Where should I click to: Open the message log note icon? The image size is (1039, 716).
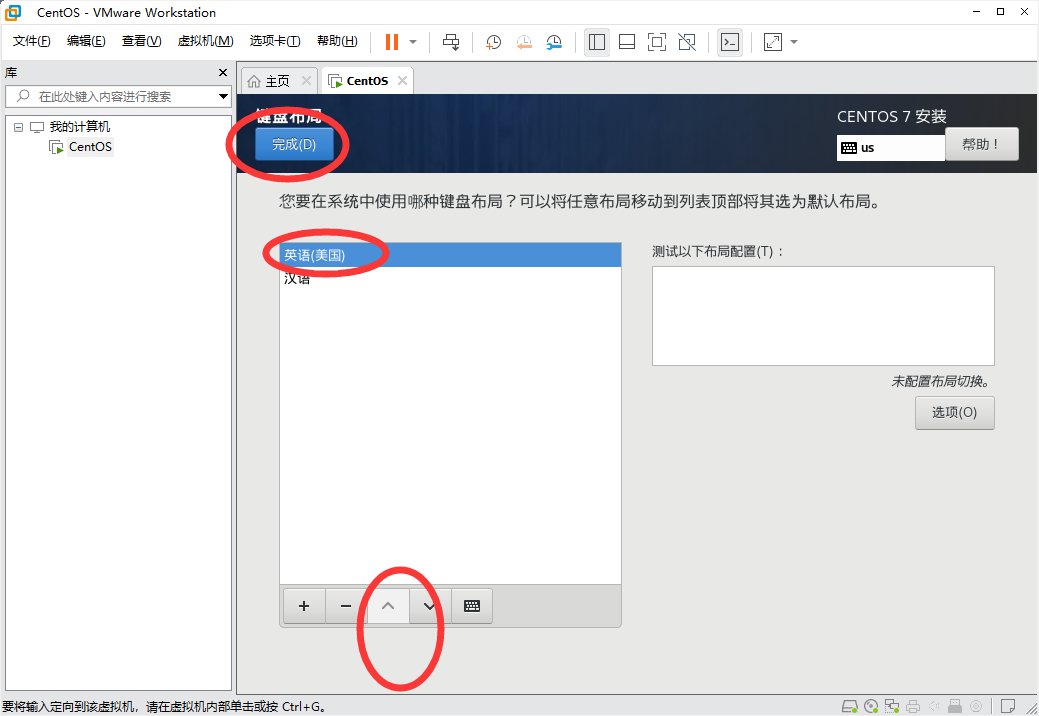click(x=1008, y=707)
